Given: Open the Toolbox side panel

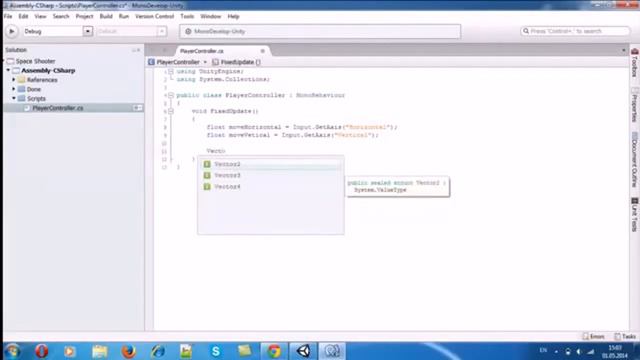Looking at the screenshot, I should click(x=635, y=63).
